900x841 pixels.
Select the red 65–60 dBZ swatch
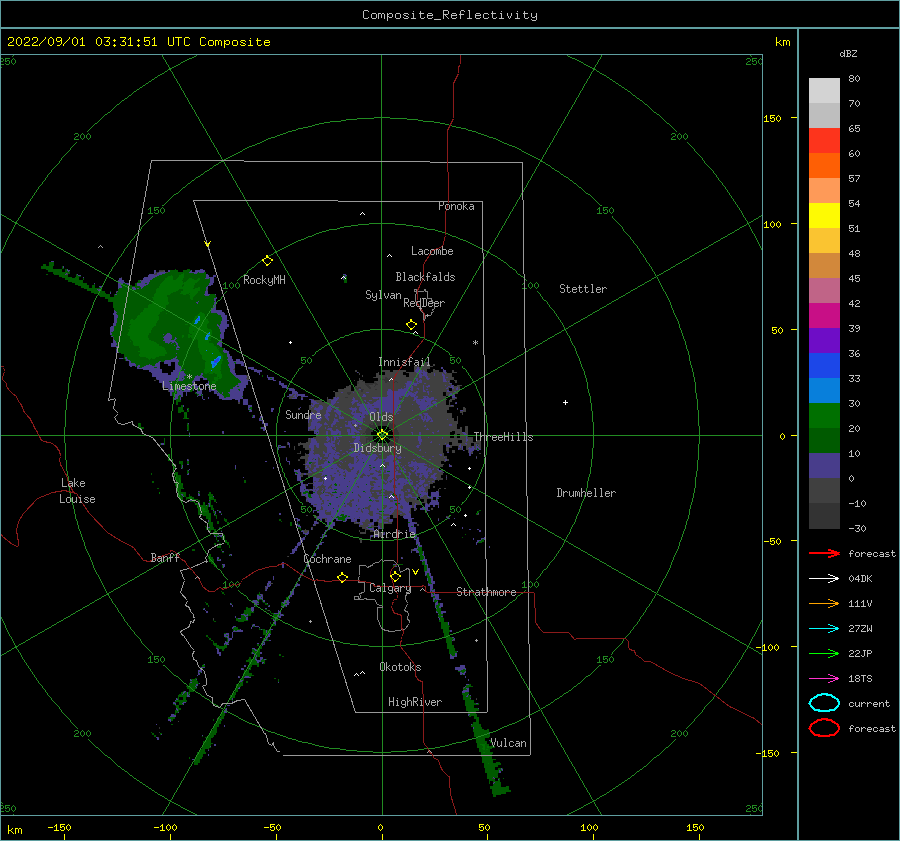pyautogui.click(x=824, y=141)
